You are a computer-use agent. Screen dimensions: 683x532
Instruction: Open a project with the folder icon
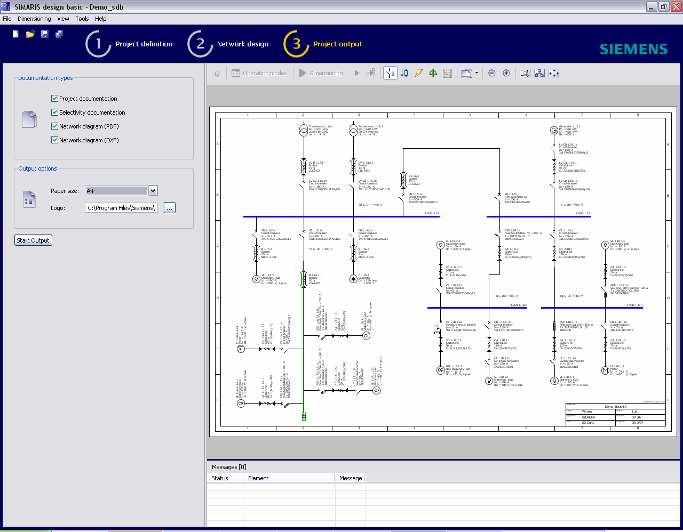pos(30,34)
